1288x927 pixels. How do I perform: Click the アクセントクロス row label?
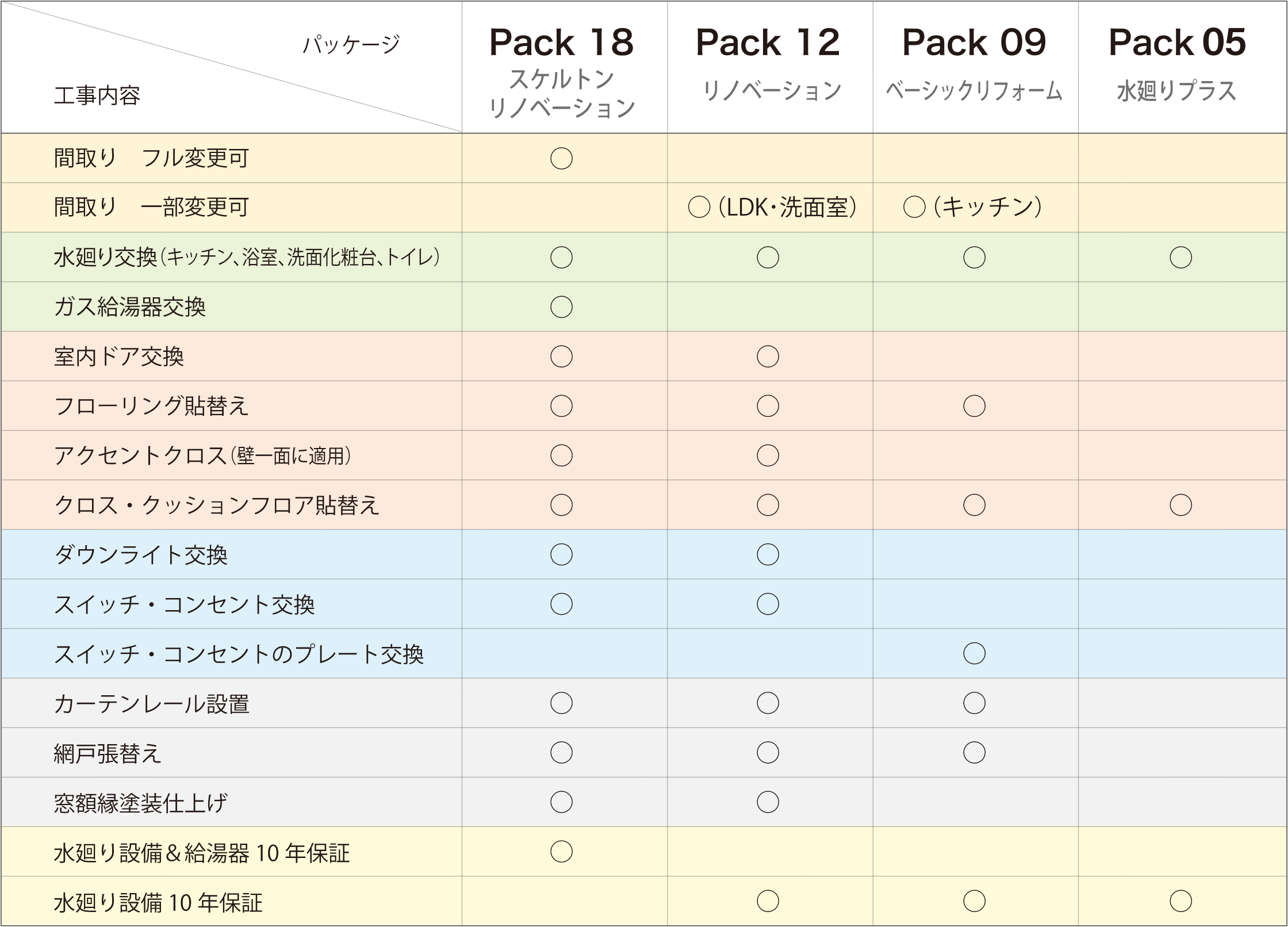(x=202, y=455)
